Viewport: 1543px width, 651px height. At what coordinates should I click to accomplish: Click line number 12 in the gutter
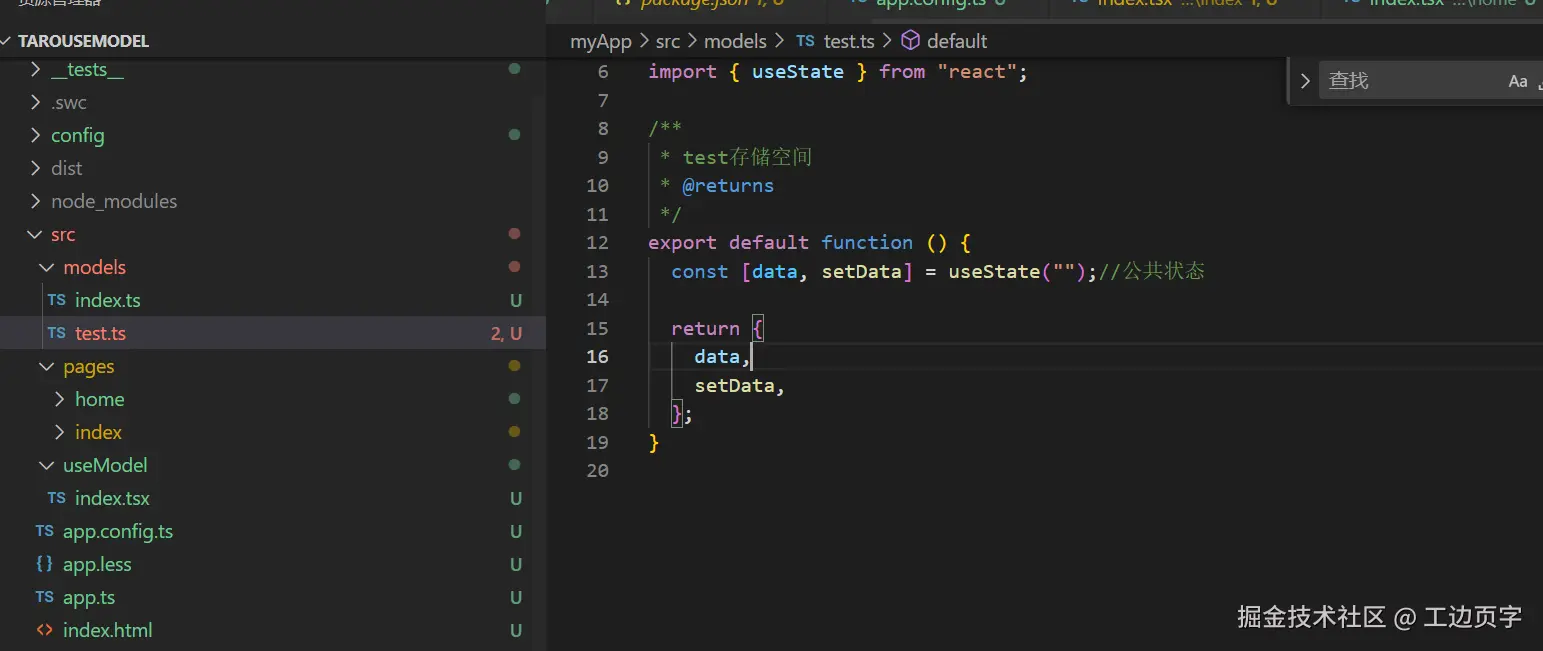(x=597, y=243)
